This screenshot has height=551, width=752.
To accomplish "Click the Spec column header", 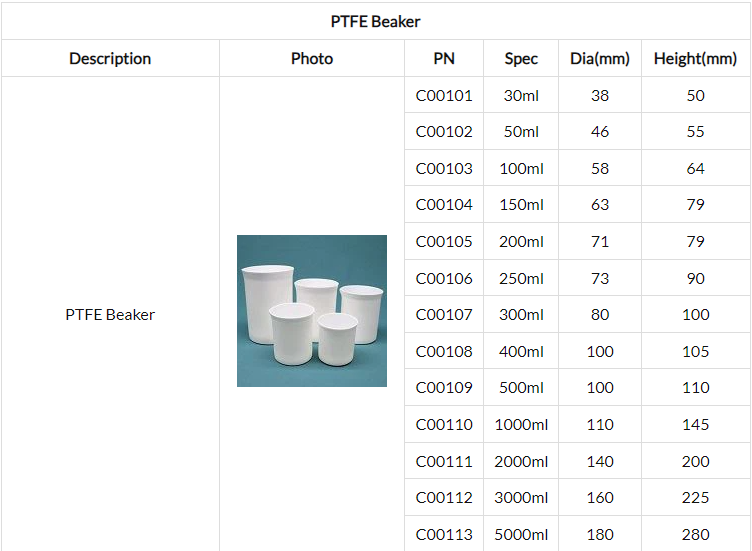I will (x=521, y=59).
